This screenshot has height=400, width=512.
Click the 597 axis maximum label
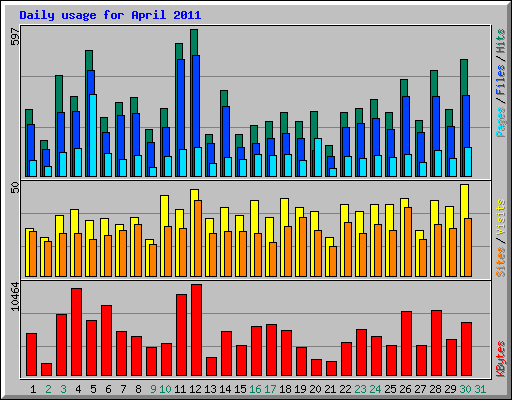[15, 36]
